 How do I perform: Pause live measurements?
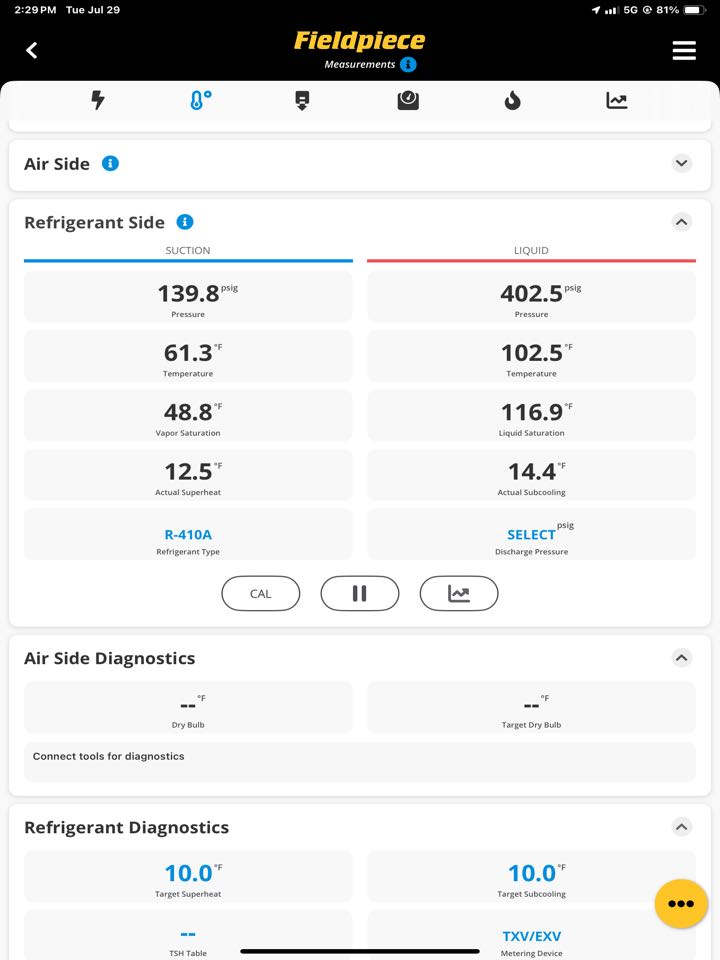click(x=360, y=593)
